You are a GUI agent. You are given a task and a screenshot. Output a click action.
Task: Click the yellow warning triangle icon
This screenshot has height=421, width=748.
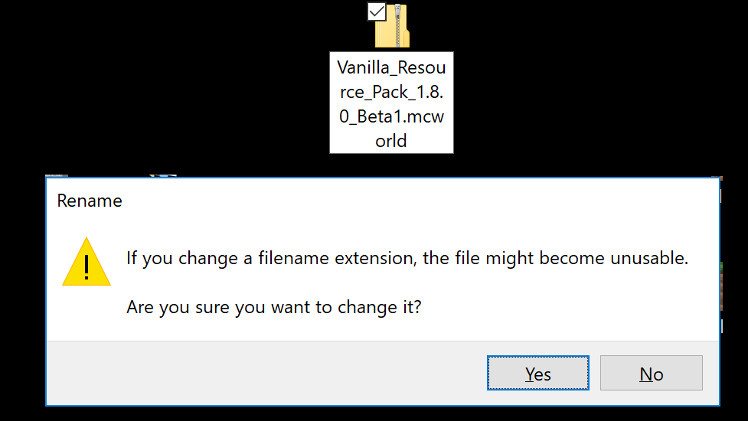click(86, 264)
